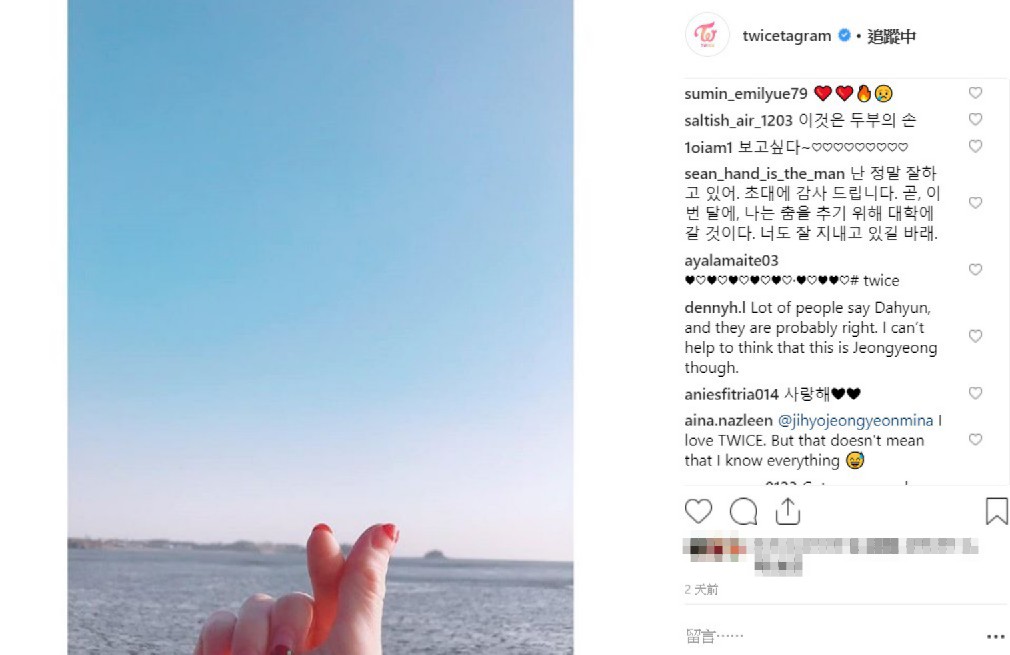Like sean_hand_is_the_man's comment heart
Screen dimensions: 1010x655
[x=975, y=203]
